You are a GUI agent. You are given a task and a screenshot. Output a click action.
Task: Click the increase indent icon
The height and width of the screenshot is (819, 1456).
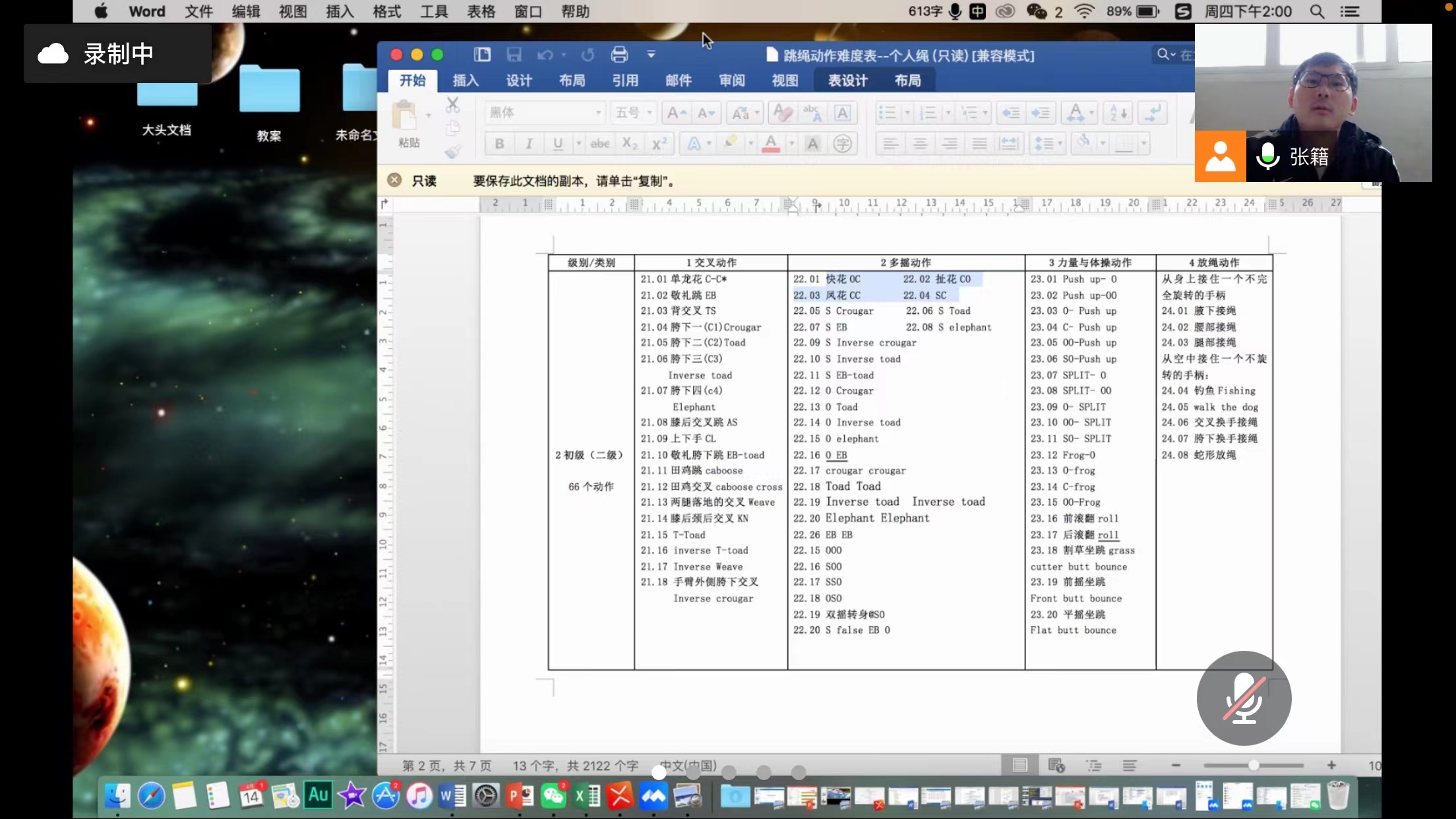pos(1041,113)
